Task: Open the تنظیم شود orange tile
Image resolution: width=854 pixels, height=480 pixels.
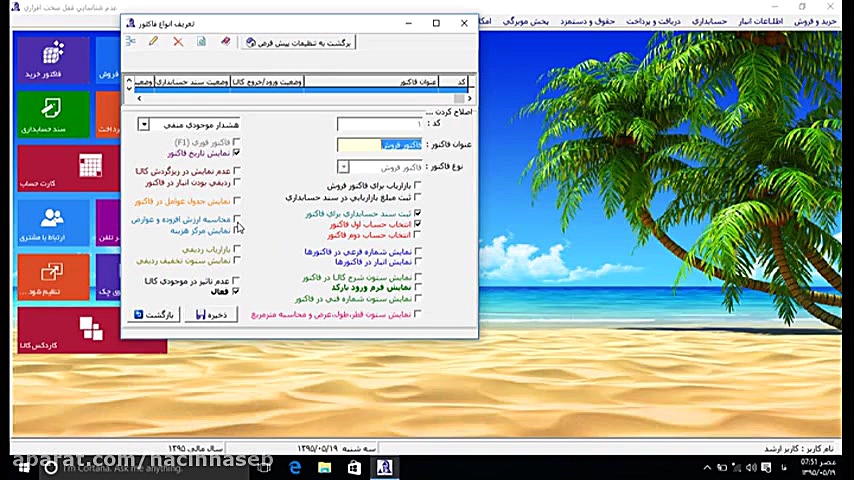Action: tap(53, 277)
